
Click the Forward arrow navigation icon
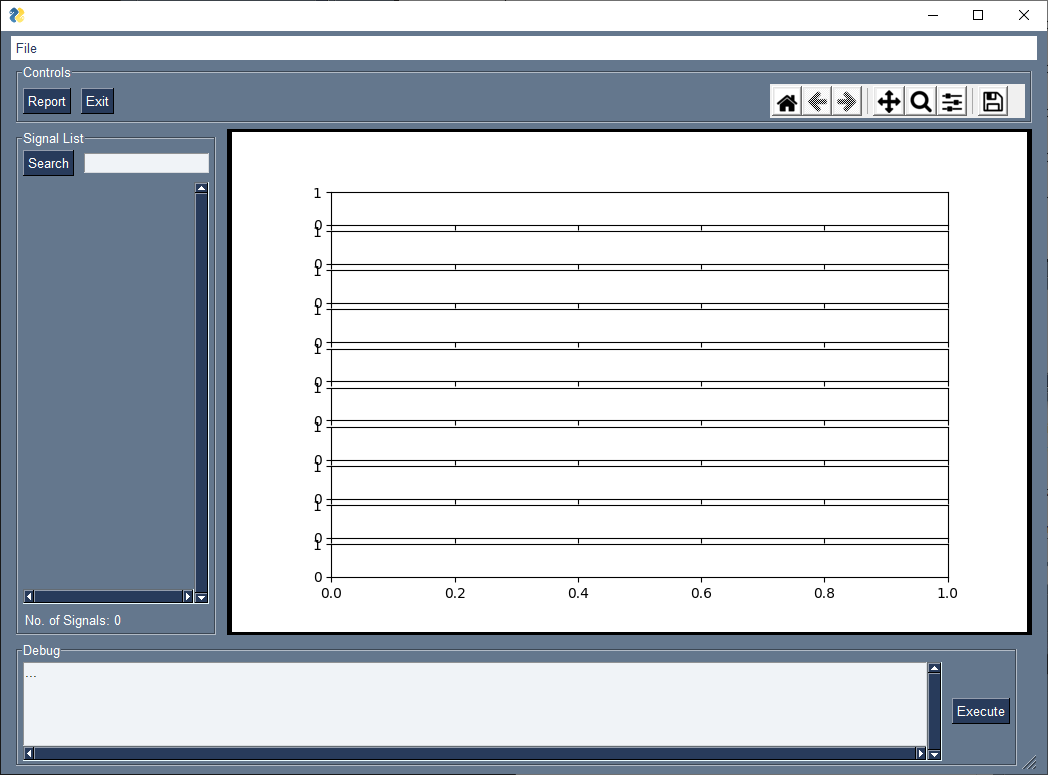(x=846, y=101)
